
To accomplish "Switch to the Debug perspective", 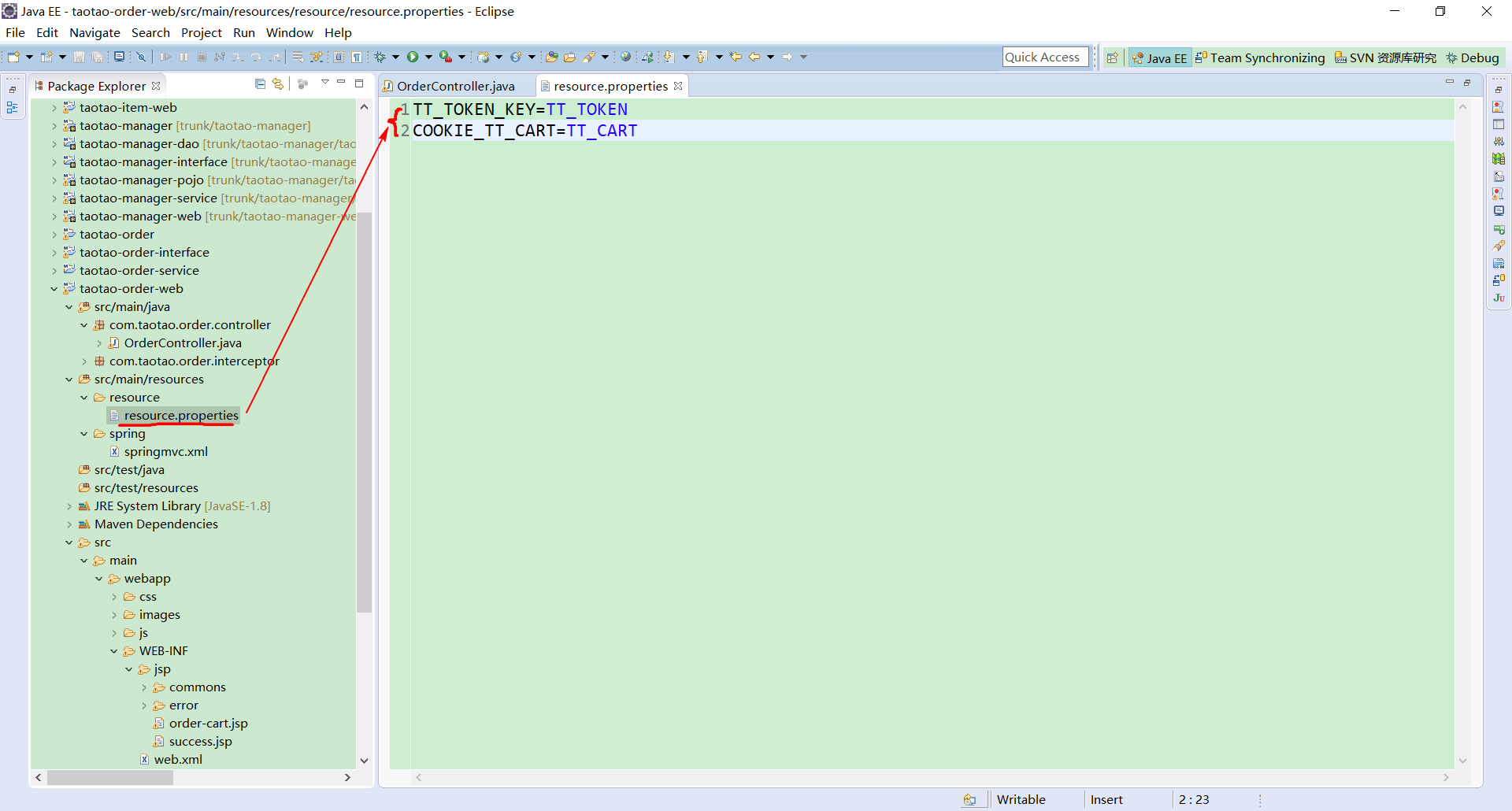I will 1472,57.
